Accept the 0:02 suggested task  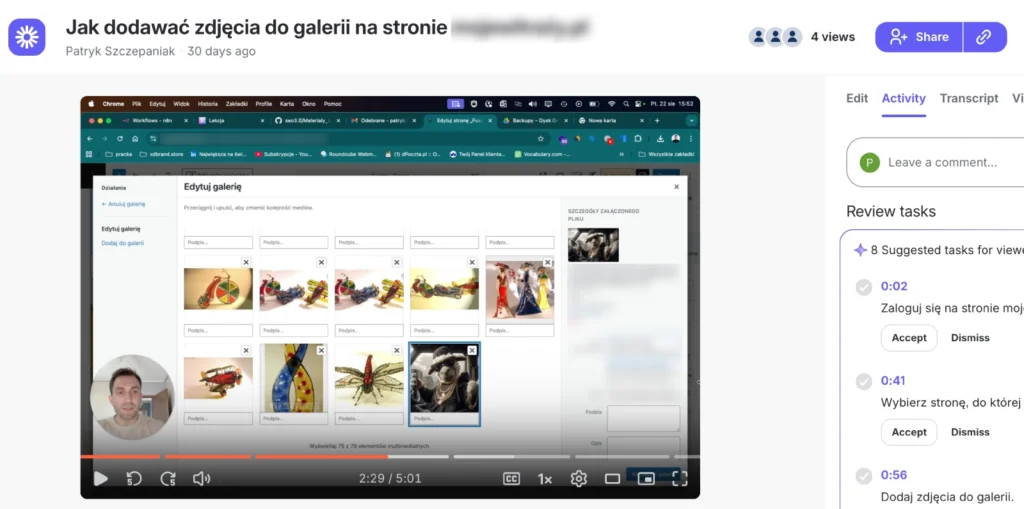(x=909, y=338)
